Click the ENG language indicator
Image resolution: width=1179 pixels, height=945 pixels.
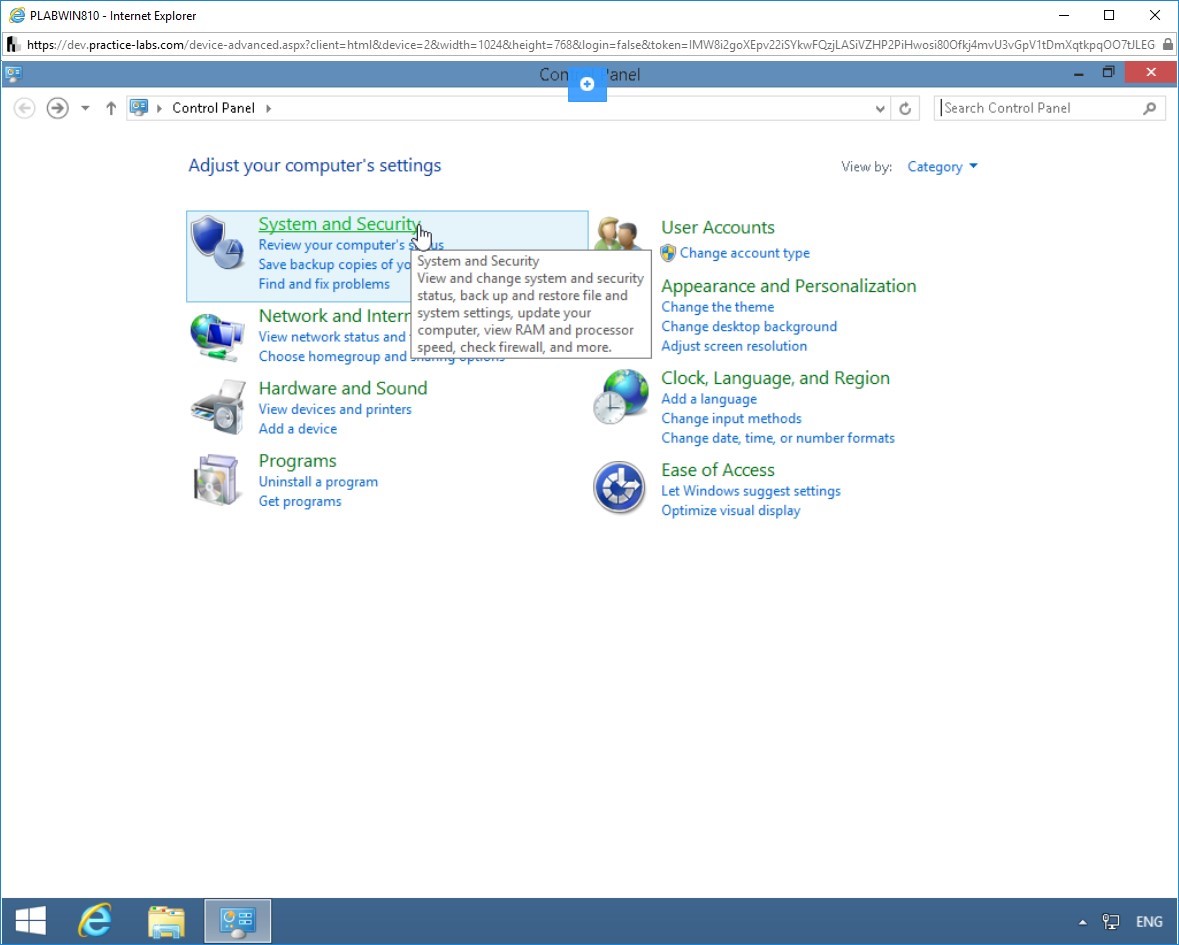pyautogui.click(x=1149, y=922)
